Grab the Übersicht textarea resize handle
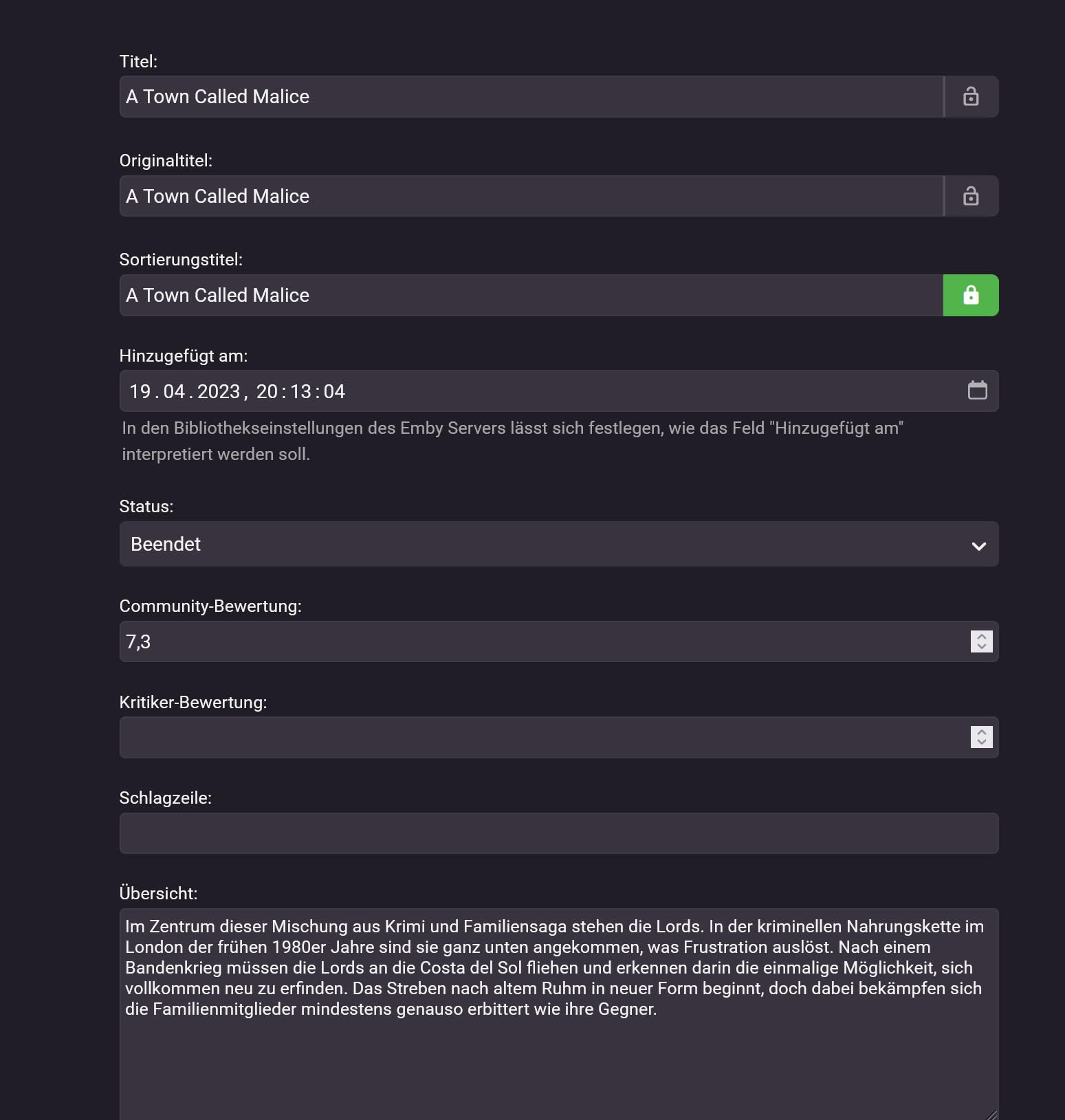Image resolution: width=1065 pixels, height=1120 pixels. [991, 1115]
